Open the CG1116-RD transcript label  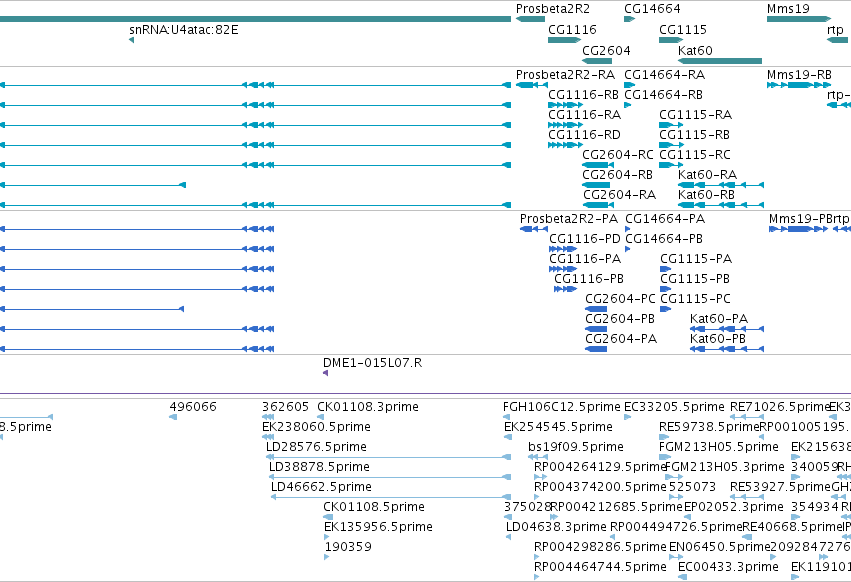click(584, 135)
